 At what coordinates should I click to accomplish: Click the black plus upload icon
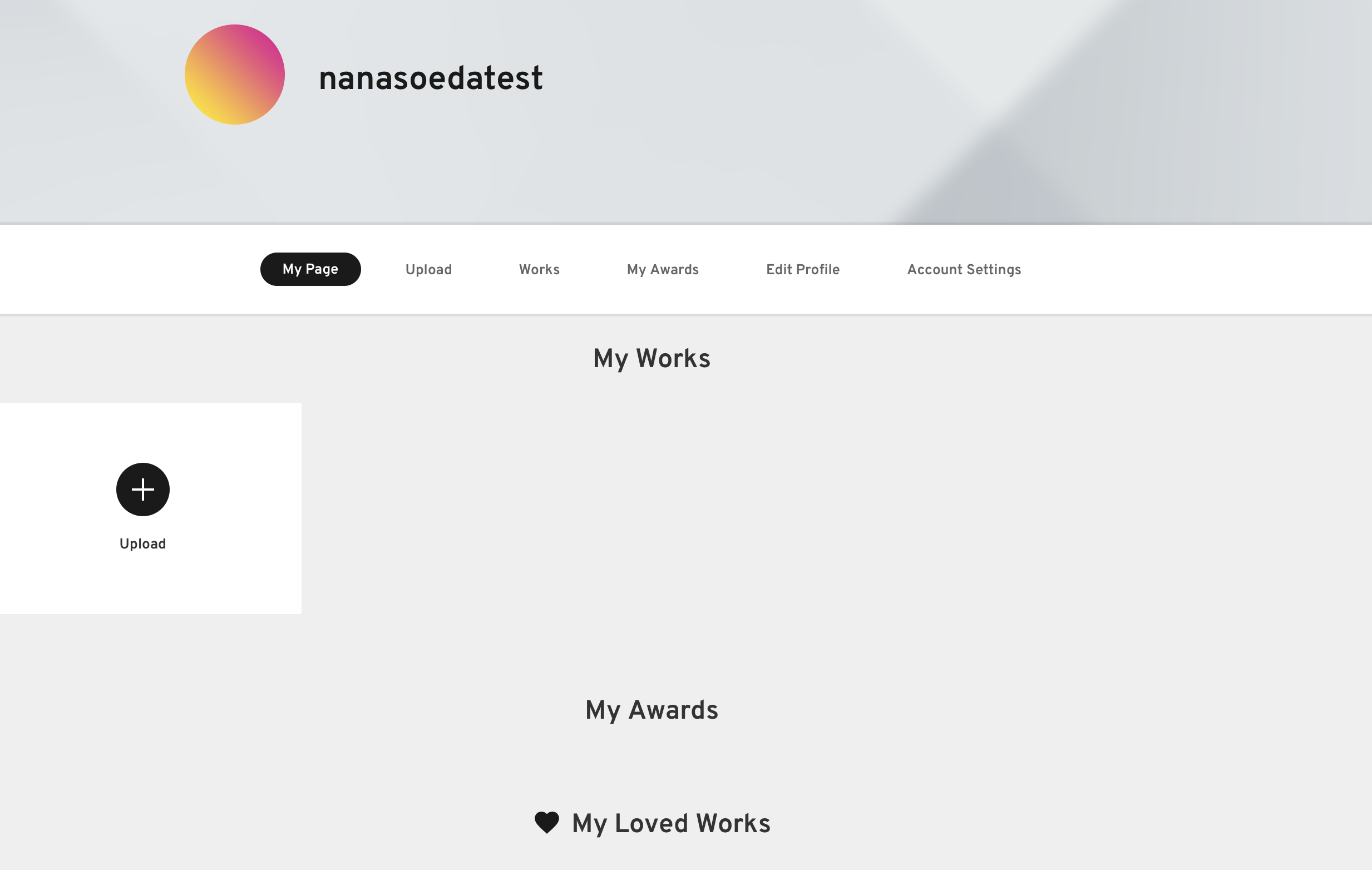coord(143,490)
